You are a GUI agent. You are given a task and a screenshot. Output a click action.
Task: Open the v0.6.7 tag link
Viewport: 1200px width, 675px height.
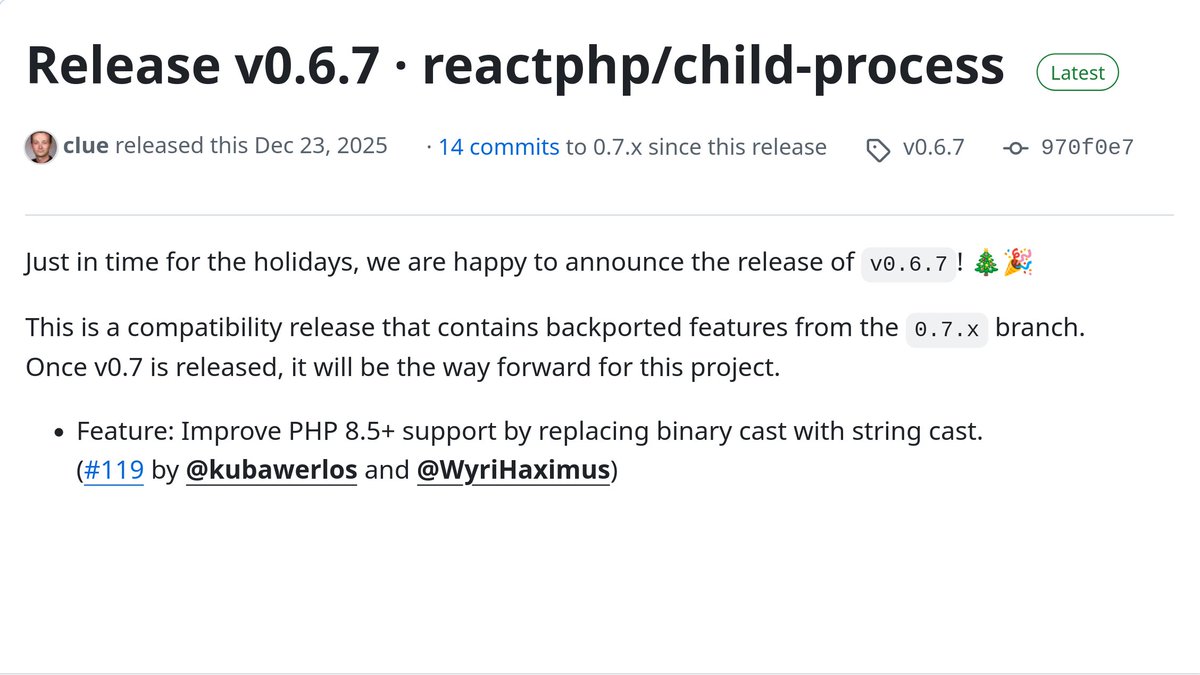[933, 147]
